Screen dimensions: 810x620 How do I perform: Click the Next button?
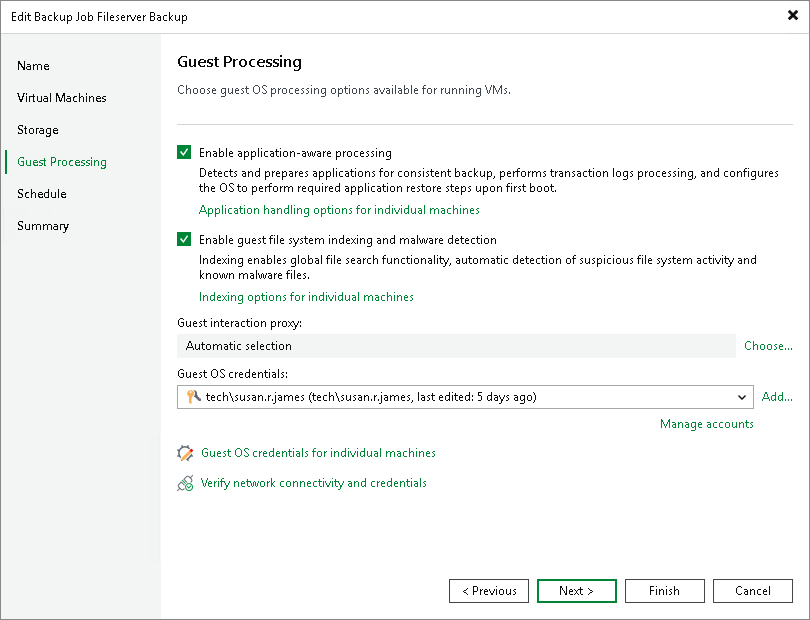pyautogui.click(x=576, y=590)
